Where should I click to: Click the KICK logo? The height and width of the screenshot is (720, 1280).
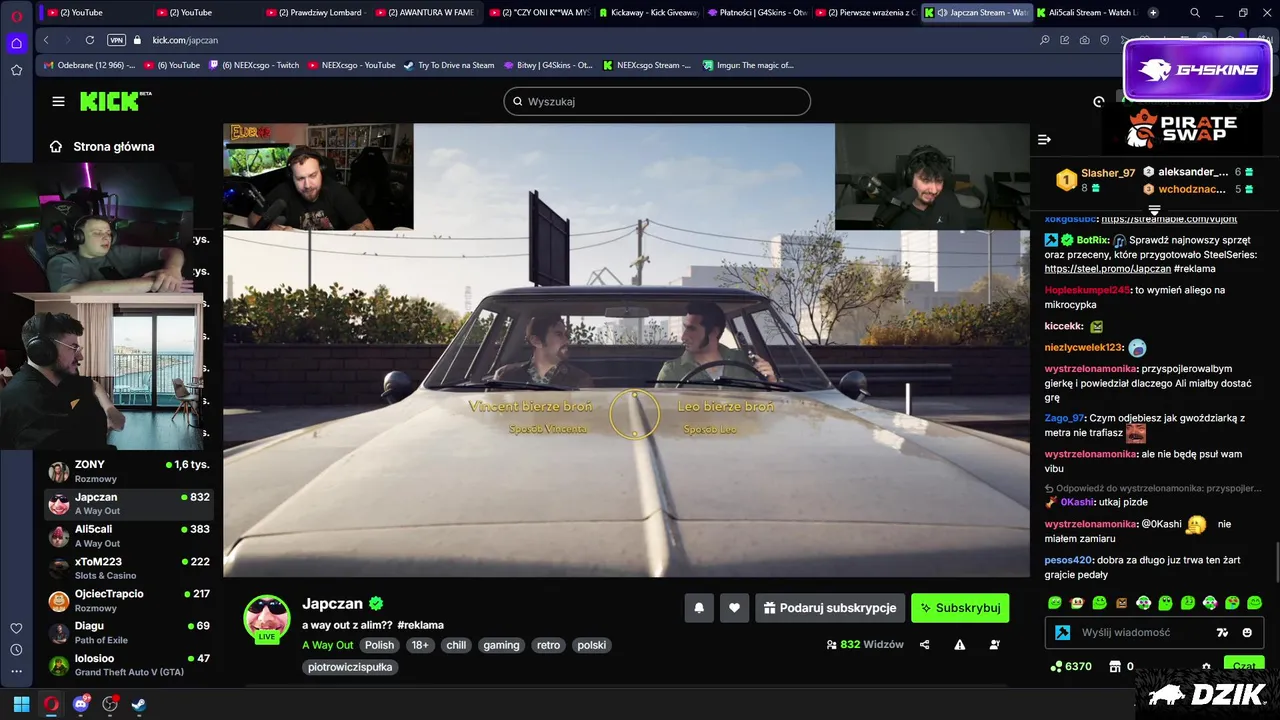pyautogui.click(x=115, y=101)
